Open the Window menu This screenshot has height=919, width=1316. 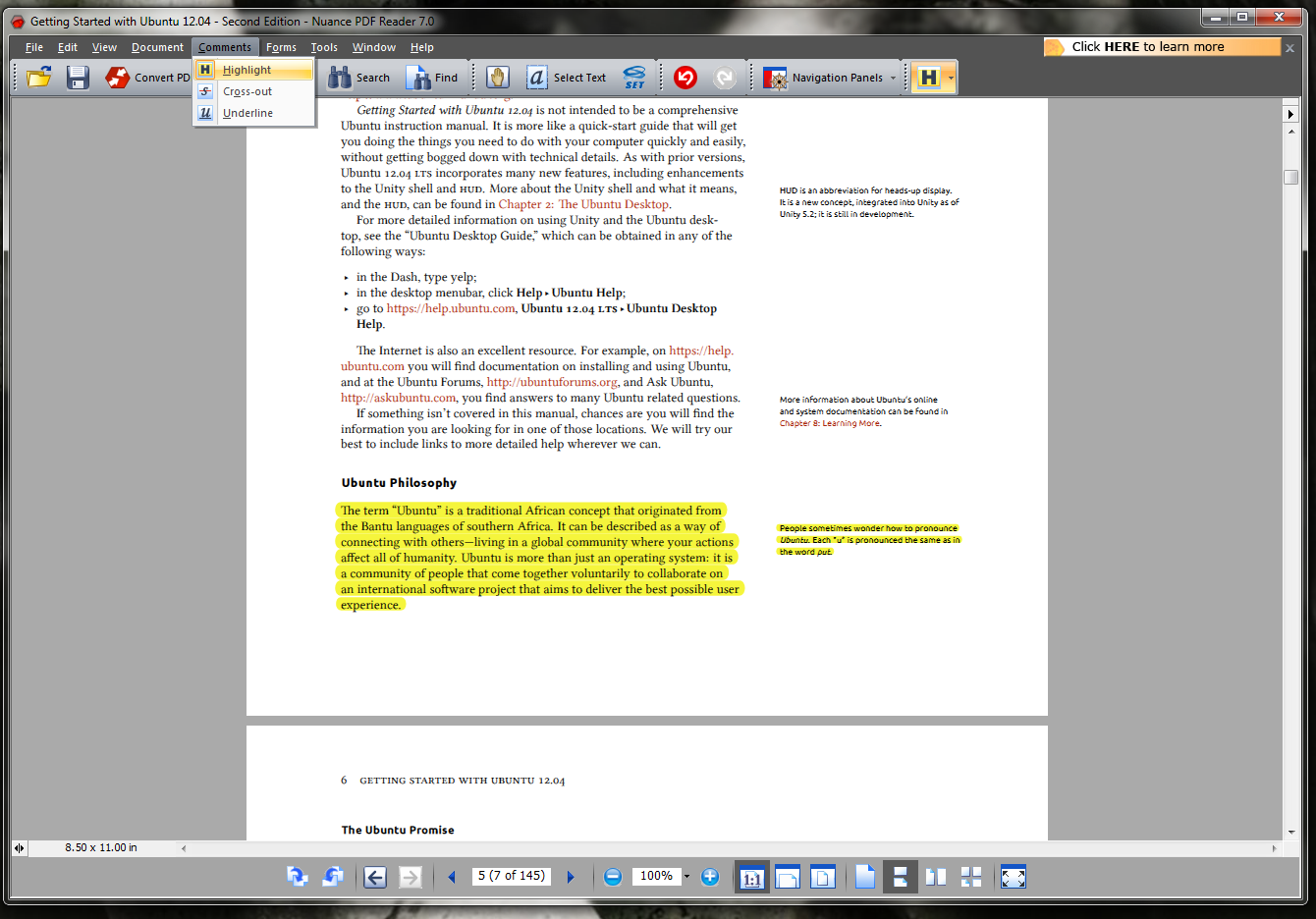point(374,47)
